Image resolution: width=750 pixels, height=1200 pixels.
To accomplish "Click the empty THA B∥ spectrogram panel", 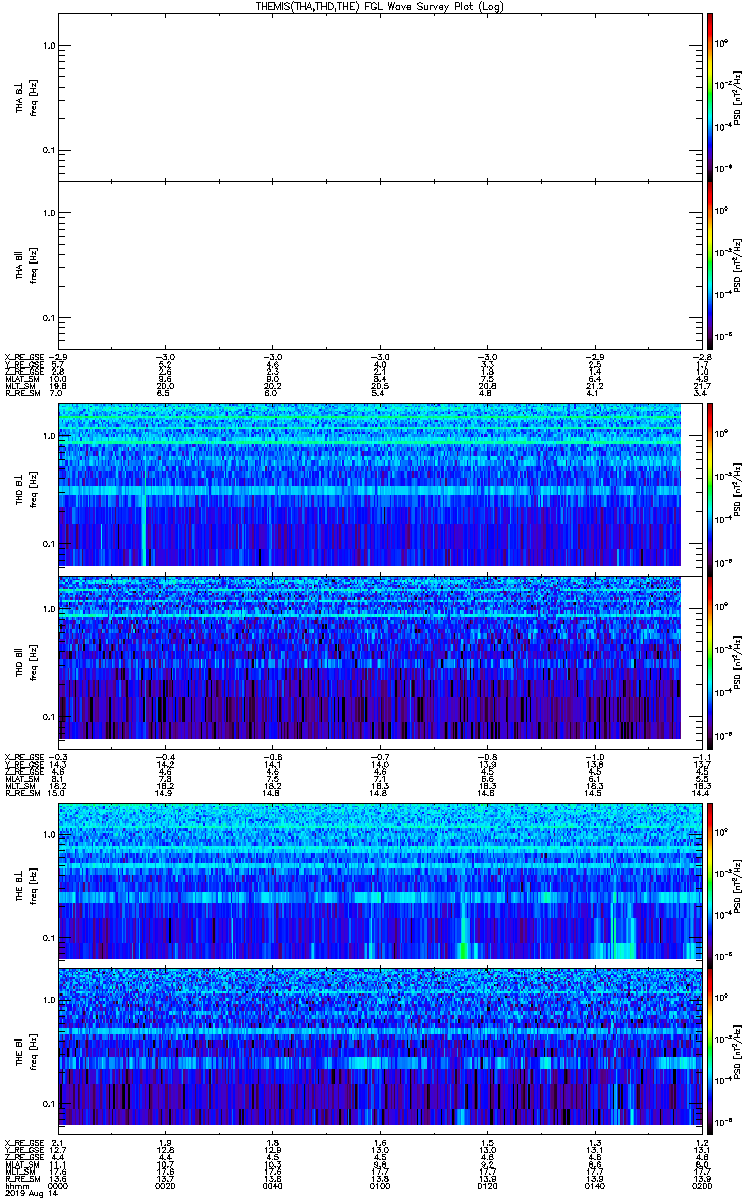I will 379,264.
